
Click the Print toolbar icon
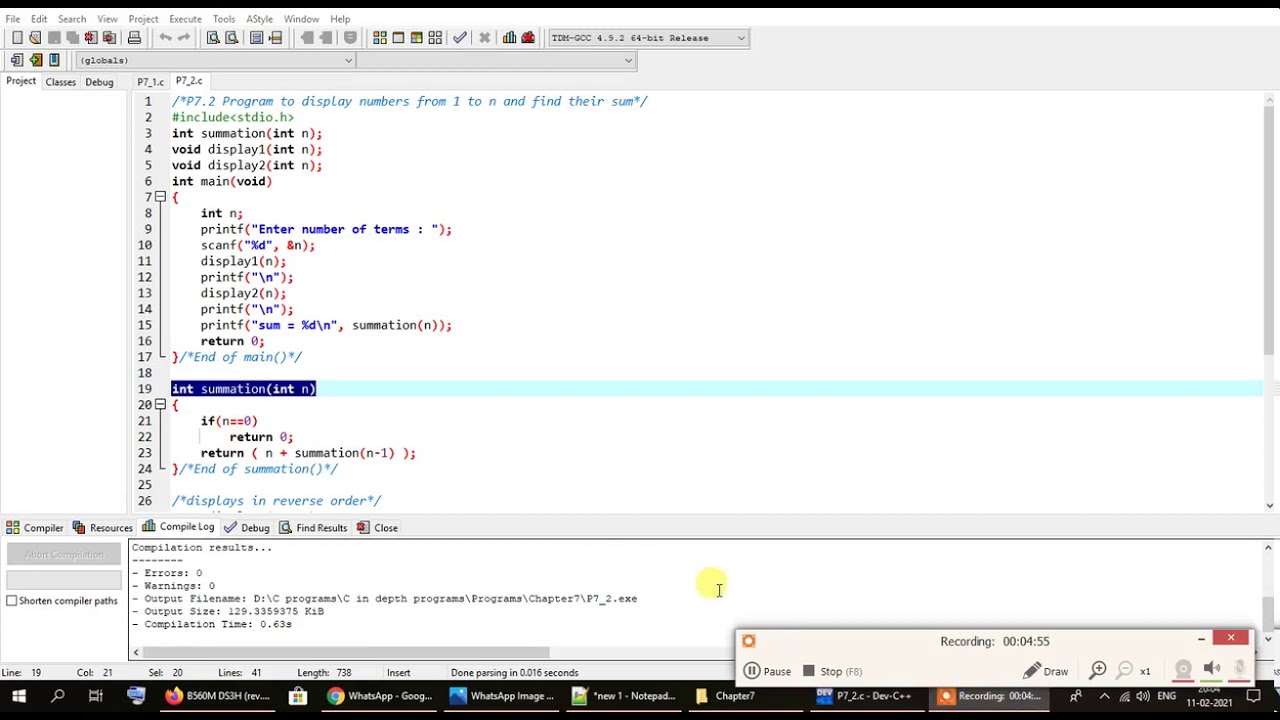pos(134,38)
